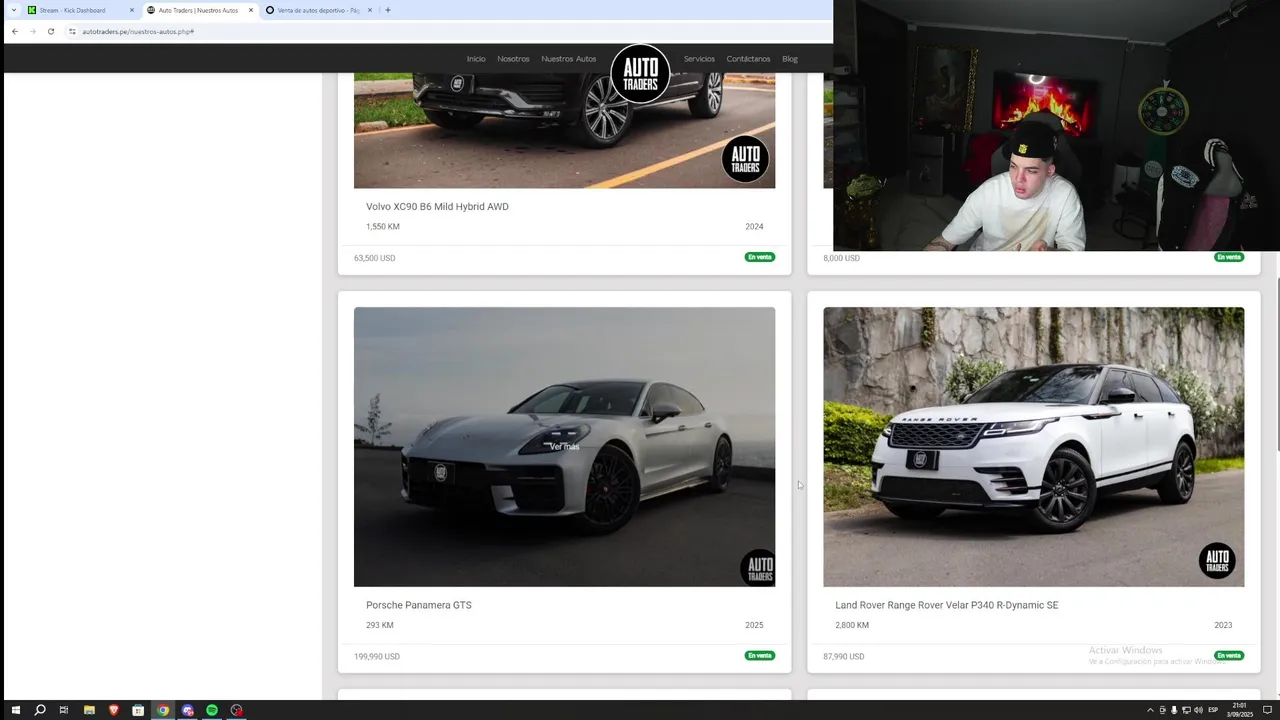Open the Windows Start menu

[15, 710]
